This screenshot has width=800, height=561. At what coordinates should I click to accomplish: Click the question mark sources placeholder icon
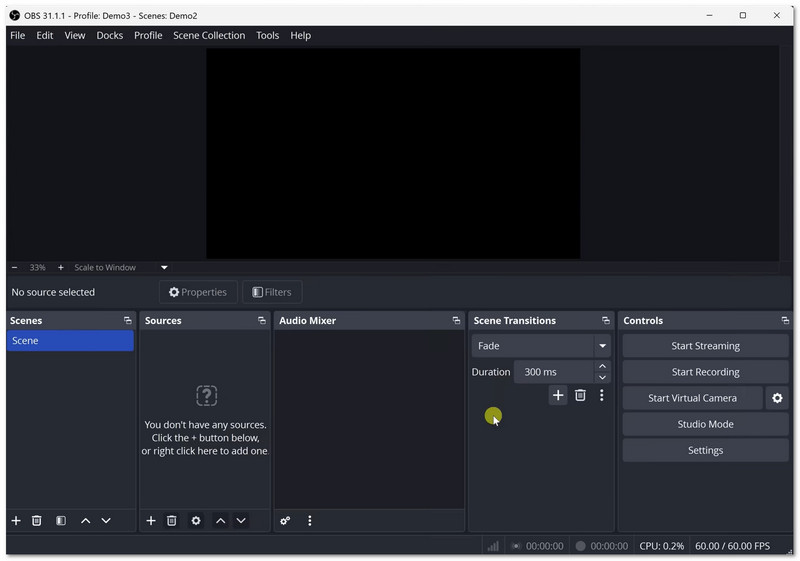(x=207, y=396)
